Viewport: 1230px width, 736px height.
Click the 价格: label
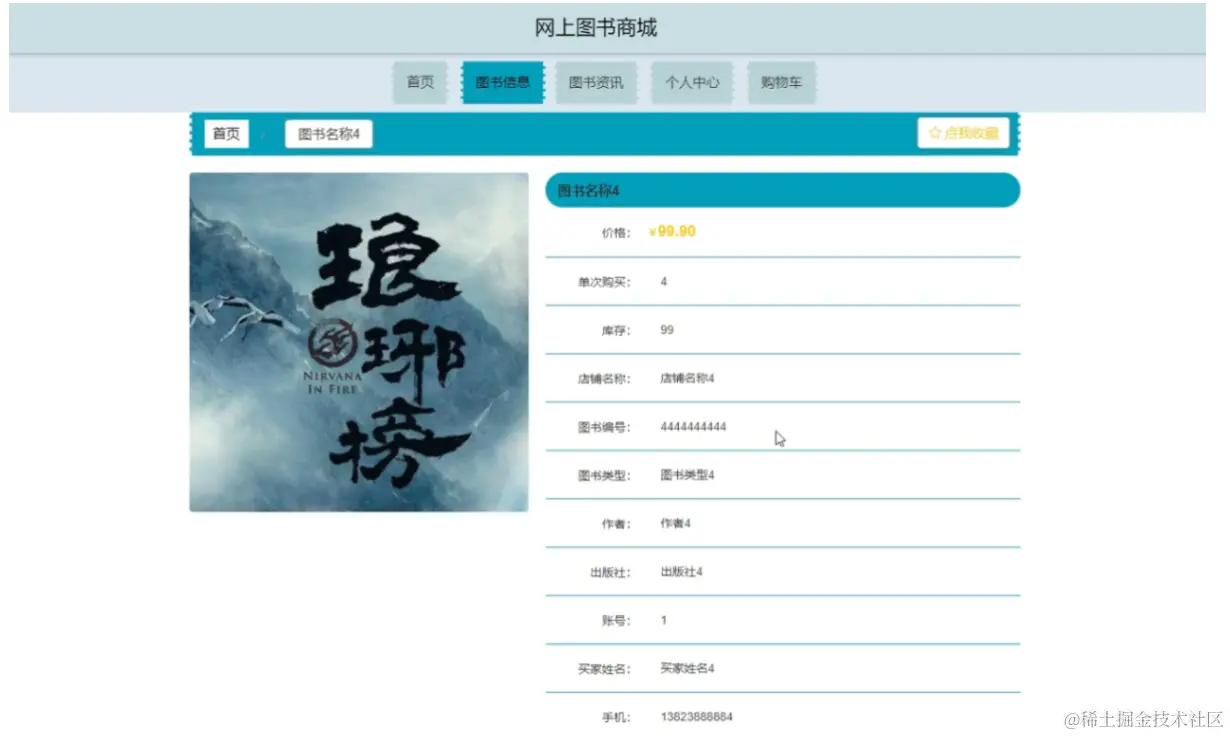pos(616,233)
